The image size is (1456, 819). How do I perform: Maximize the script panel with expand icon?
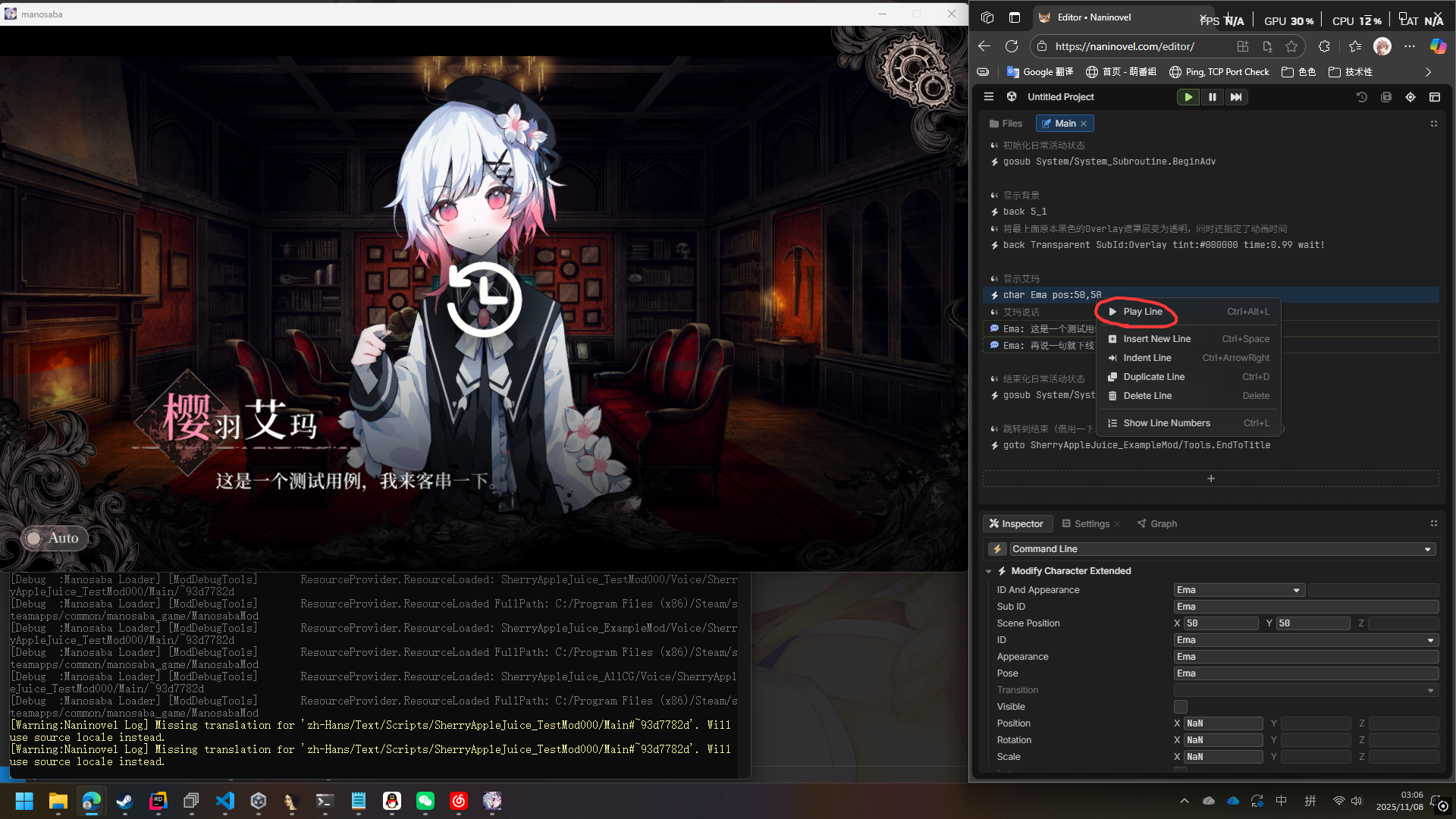(1433, 124)
